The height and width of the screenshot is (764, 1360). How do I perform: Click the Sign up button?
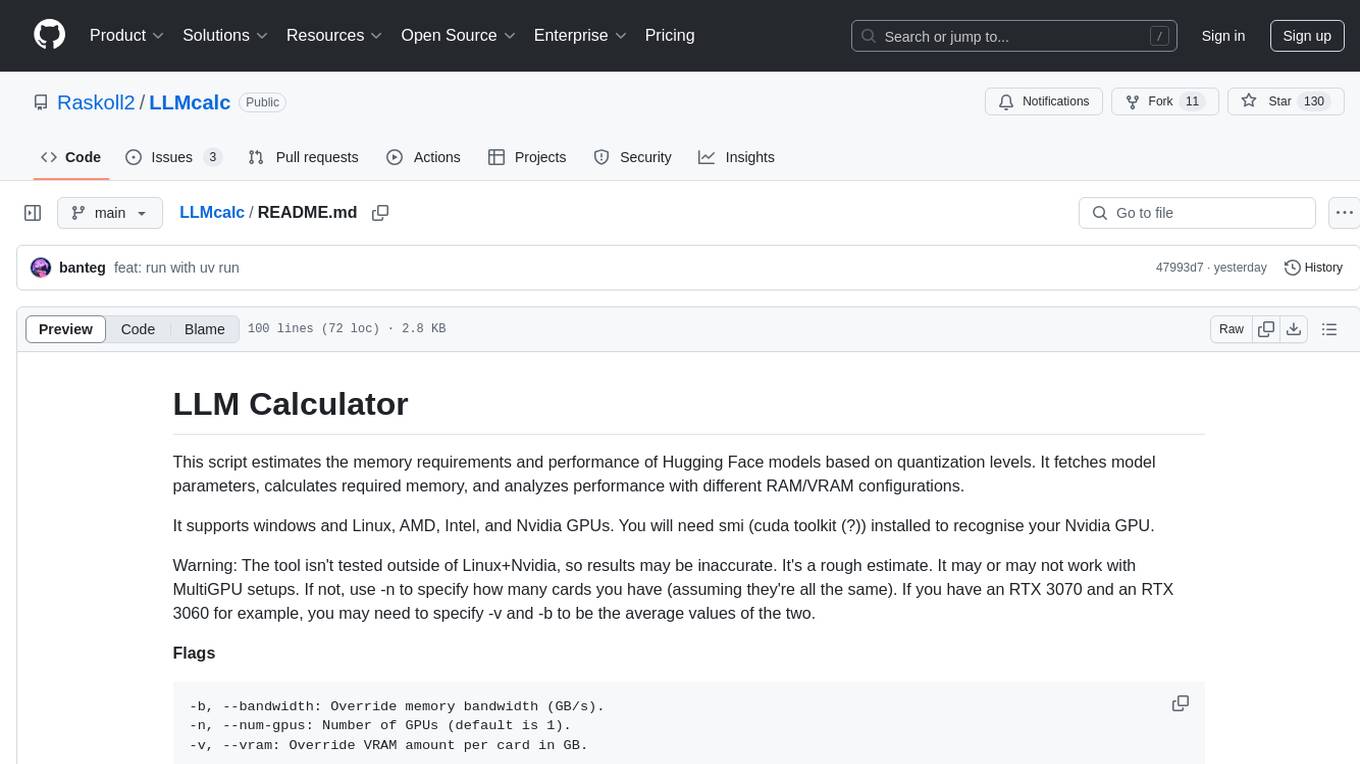tap(1307, 36)
